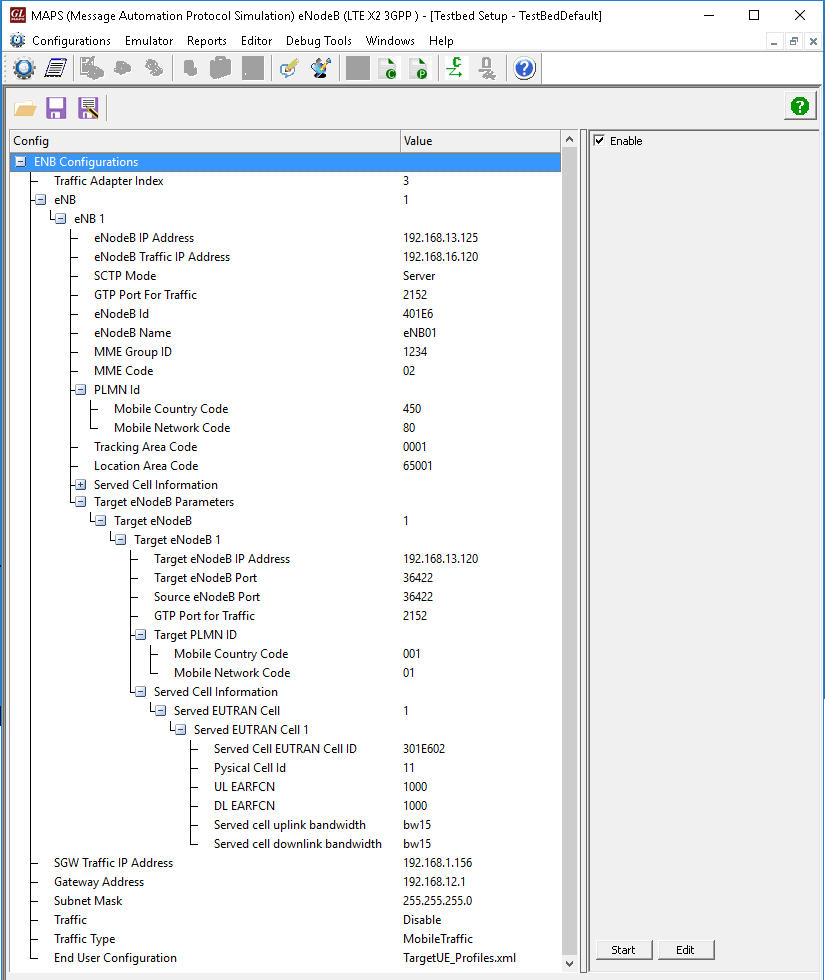Open the Emulator menu
825x980 pixels.
pos(148,41)
